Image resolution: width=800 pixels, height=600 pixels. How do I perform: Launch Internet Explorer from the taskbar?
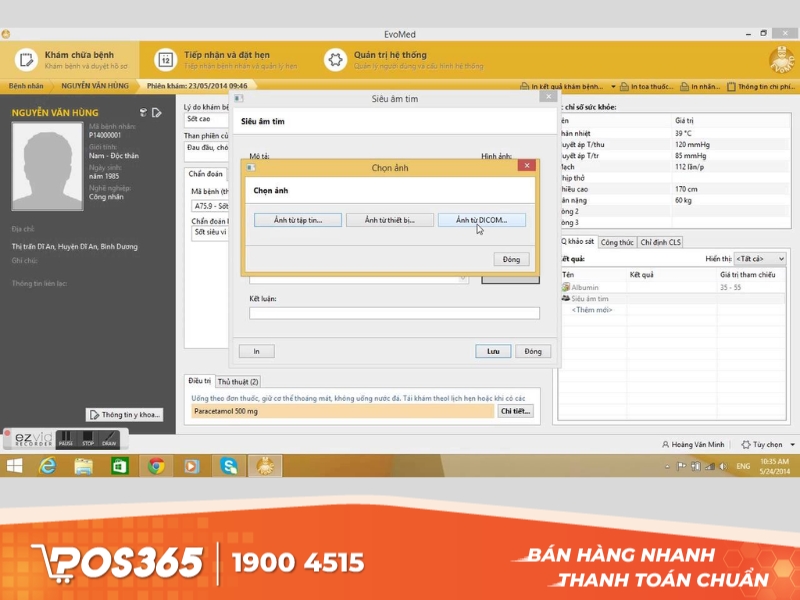tap(47, 465)
